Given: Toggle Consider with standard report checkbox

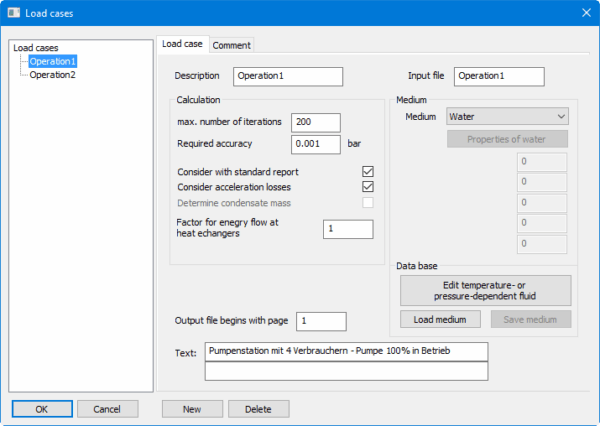Looking at the screenshot, I should click(367, 172).
